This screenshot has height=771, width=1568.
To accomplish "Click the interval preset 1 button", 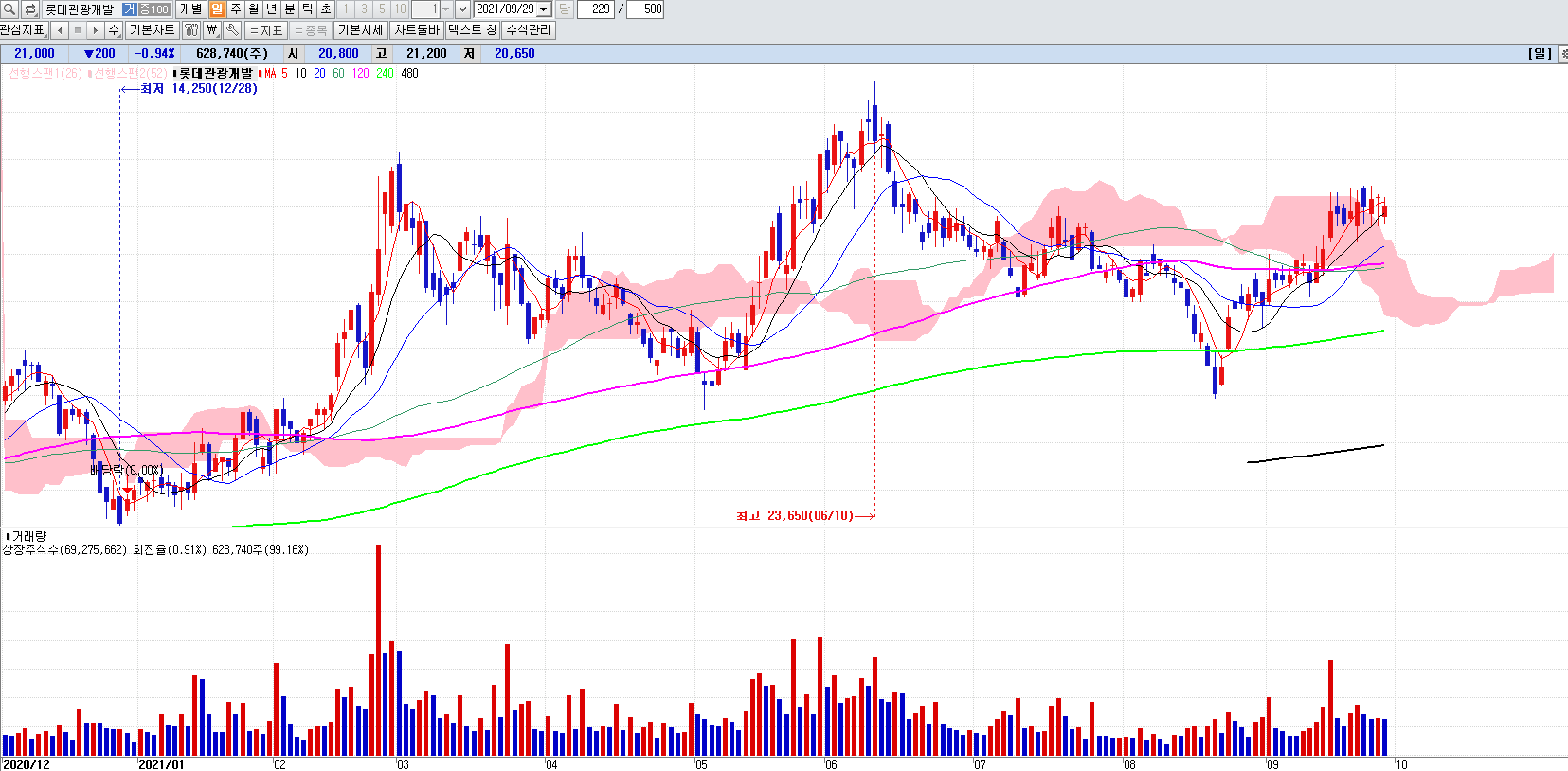I will (x=346, y=9).
